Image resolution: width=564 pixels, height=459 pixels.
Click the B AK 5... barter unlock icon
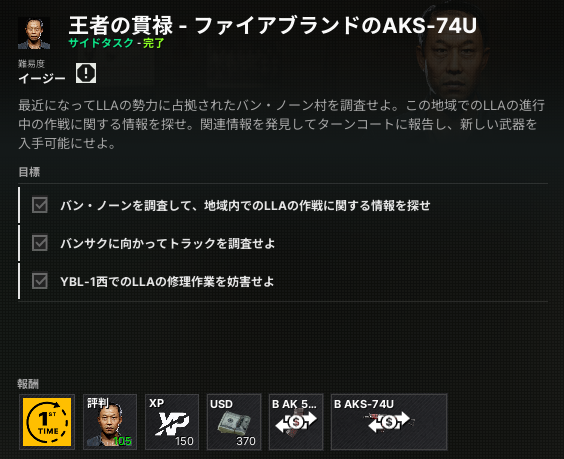(x=296, y=422)
